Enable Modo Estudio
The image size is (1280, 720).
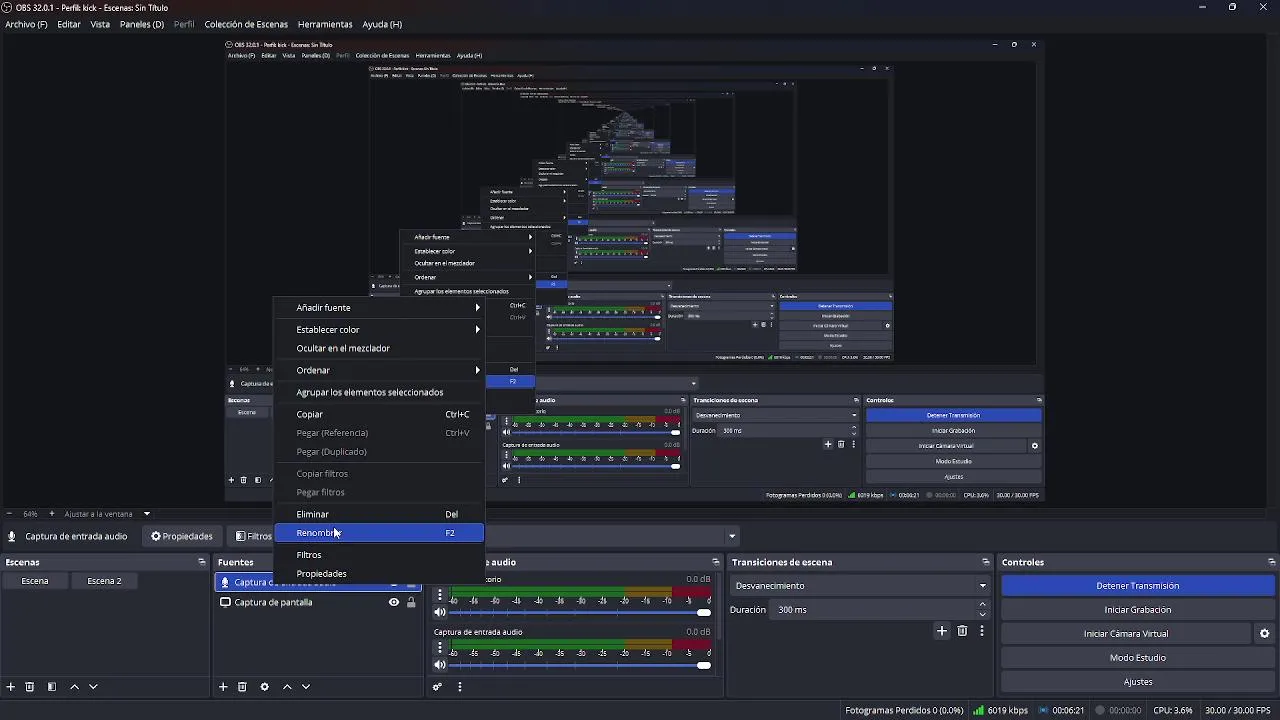point(1138,658)
